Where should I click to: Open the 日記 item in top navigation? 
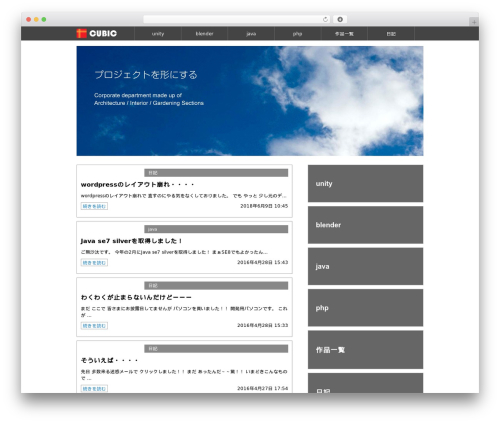click(x=391, y=34)
